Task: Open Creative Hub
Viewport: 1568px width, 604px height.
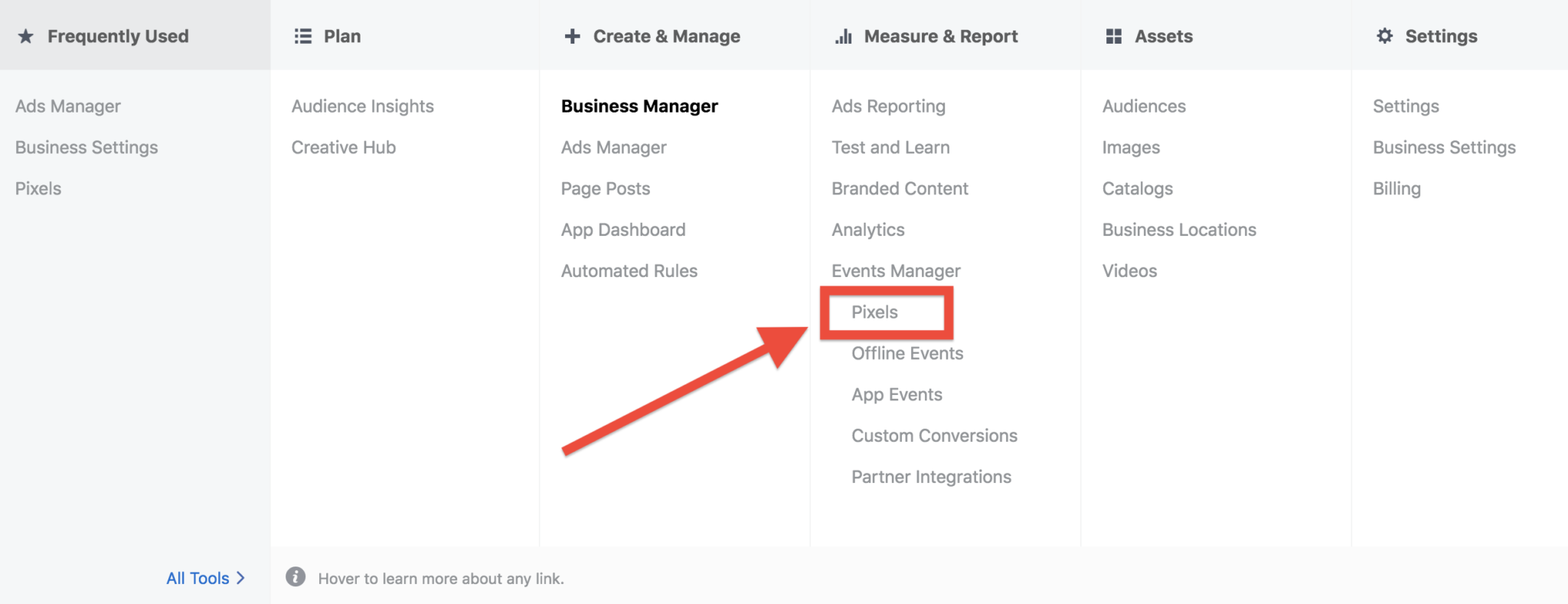Action: 343,148
